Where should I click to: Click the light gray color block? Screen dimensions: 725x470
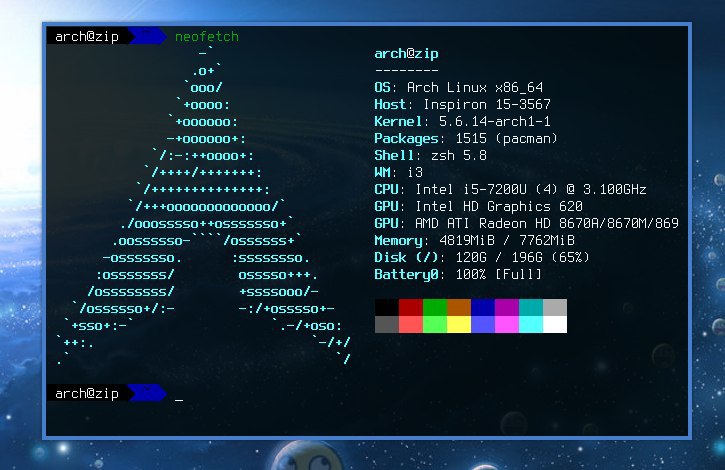point(555,308)
